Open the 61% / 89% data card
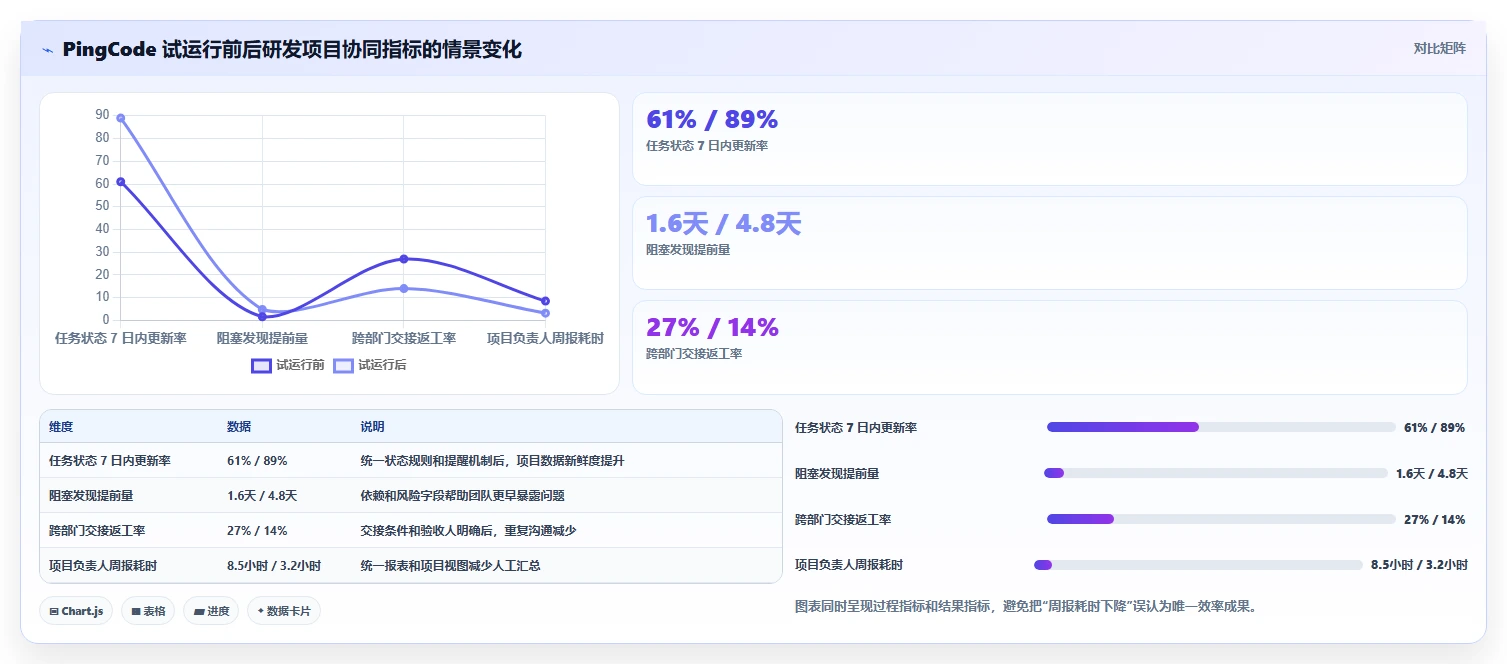Image resolution: width=1507 pixels, height=664 pixels. [1049, 139]
